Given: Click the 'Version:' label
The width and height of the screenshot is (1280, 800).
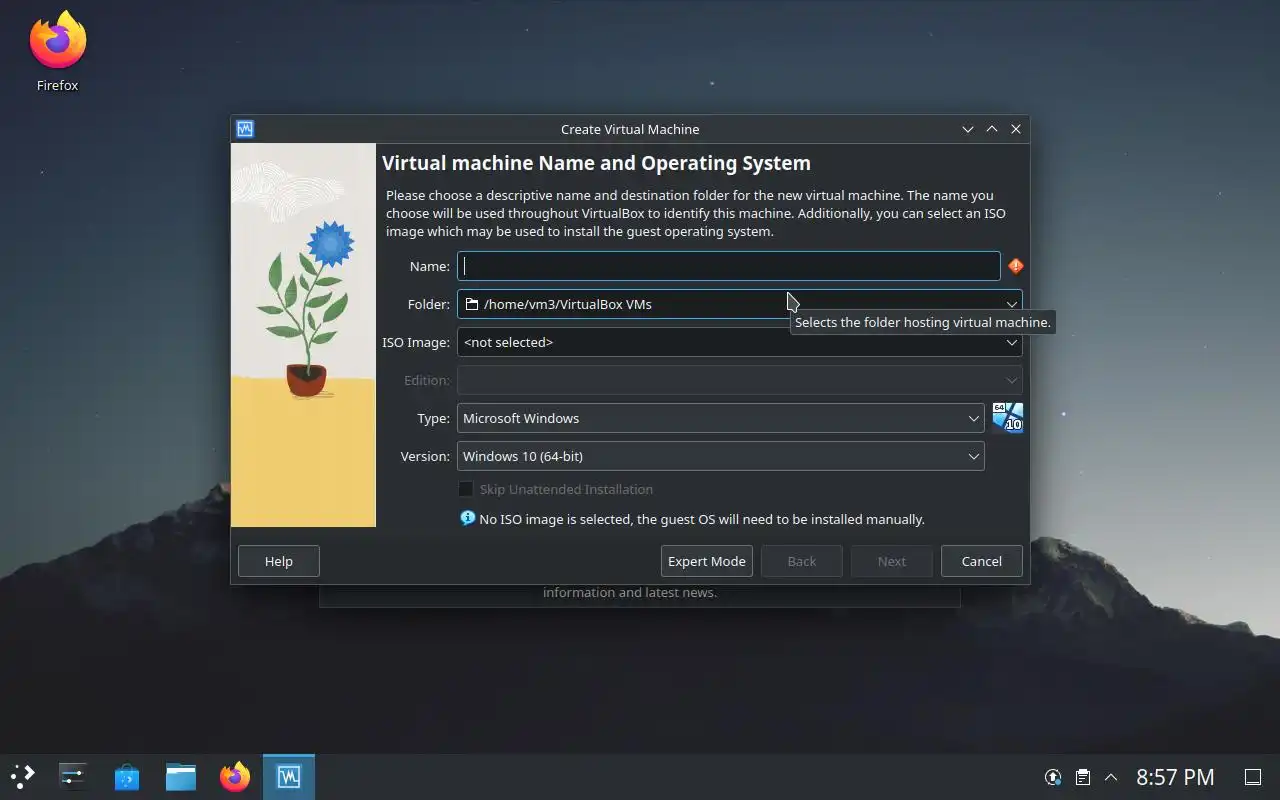Looking at the screenshot, I should coord(425,456).
